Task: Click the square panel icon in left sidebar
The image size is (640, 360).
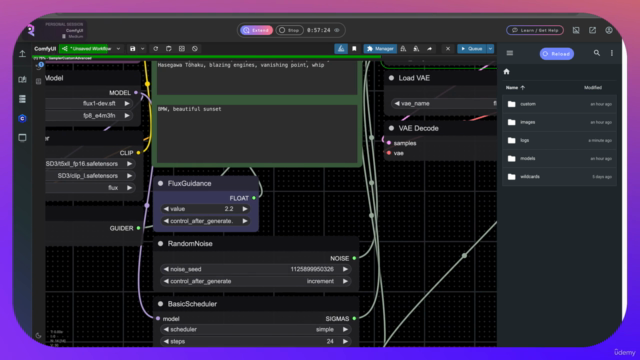Action: coord(22,138)
